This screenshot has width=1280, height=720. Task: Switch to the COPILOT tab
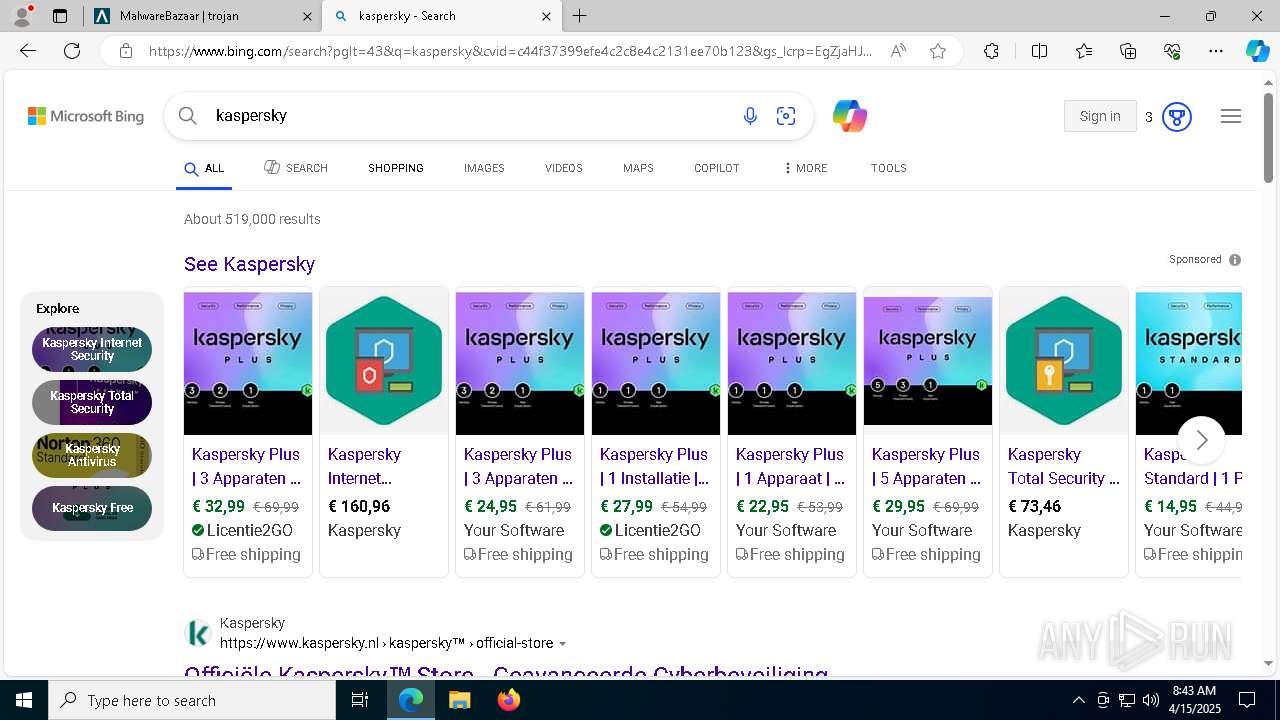[717, 168]
